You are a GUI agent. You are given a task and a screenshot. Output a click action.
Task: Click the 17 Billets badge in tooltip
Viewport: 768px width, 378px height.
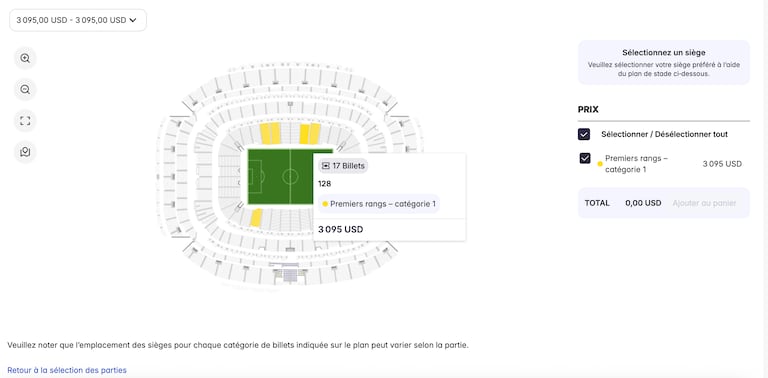click(x=343, y=166)
